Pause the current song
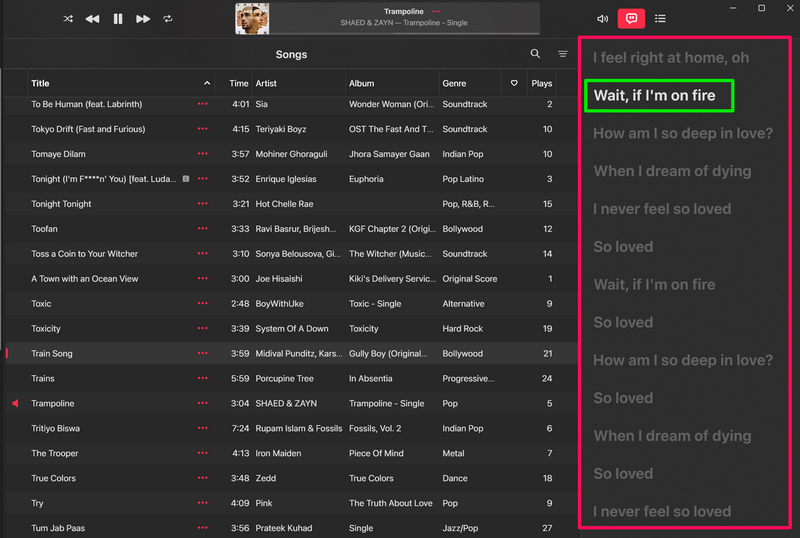 118,19
